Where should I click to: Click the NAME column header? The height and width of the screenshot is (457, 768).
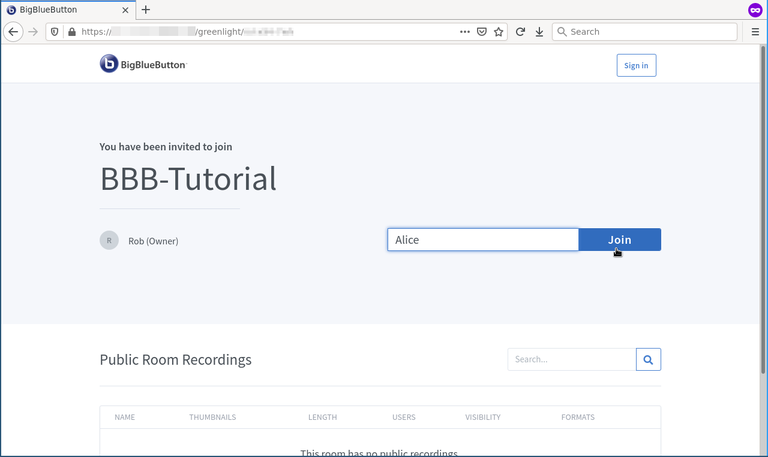124,417
